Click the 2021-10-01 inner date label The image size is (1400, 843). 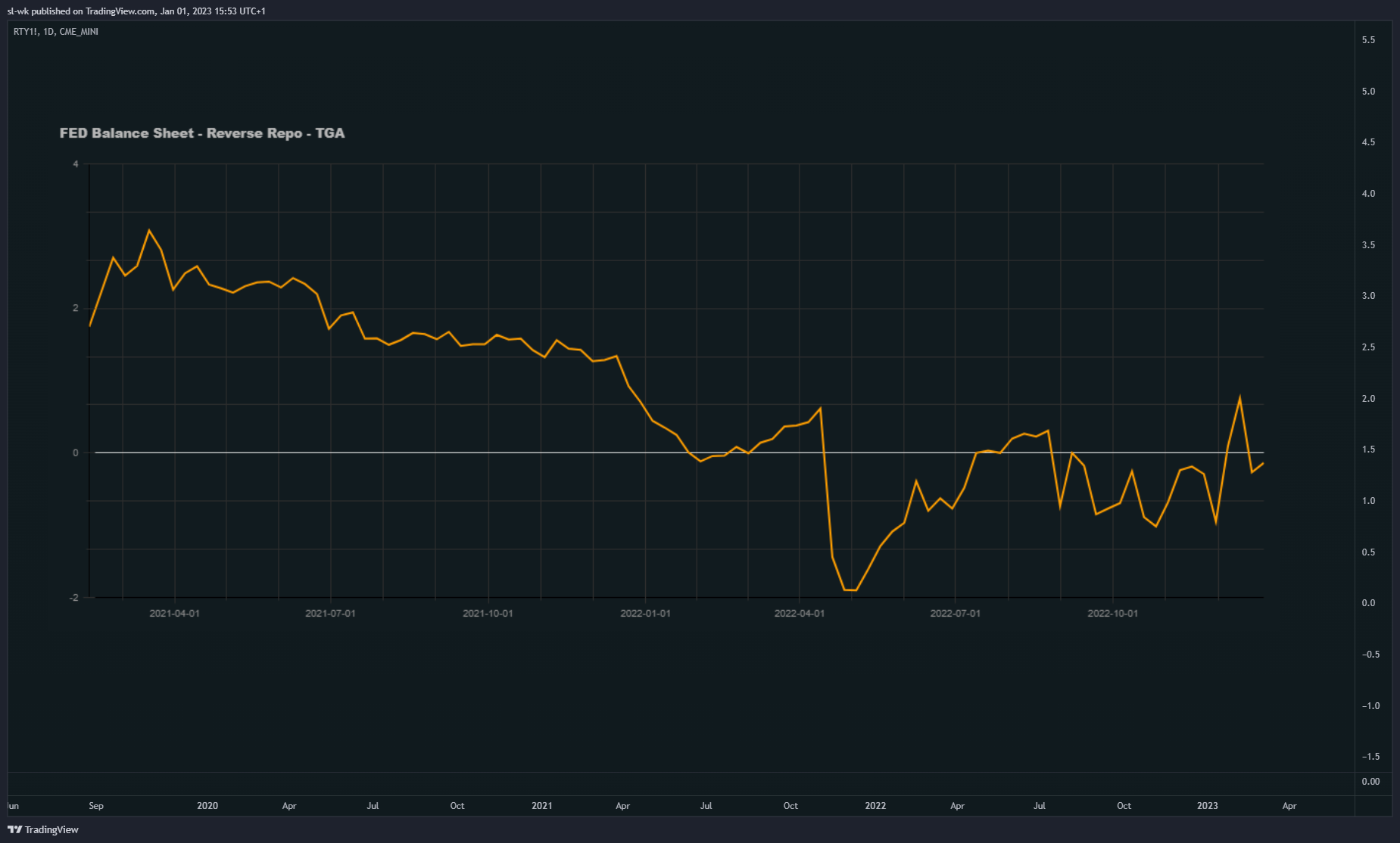coord(488,613)
